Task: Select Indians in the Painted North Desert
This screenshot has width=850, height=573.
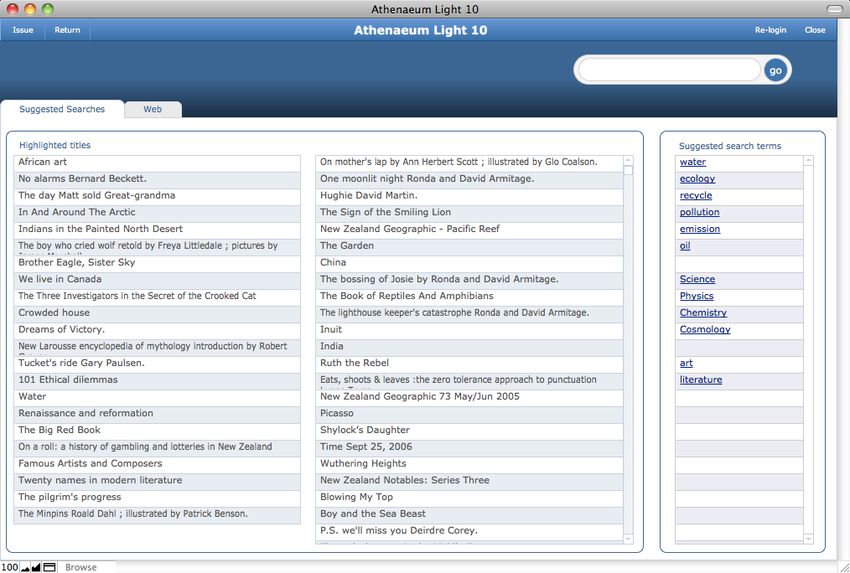Action: [x=157, y=229]
